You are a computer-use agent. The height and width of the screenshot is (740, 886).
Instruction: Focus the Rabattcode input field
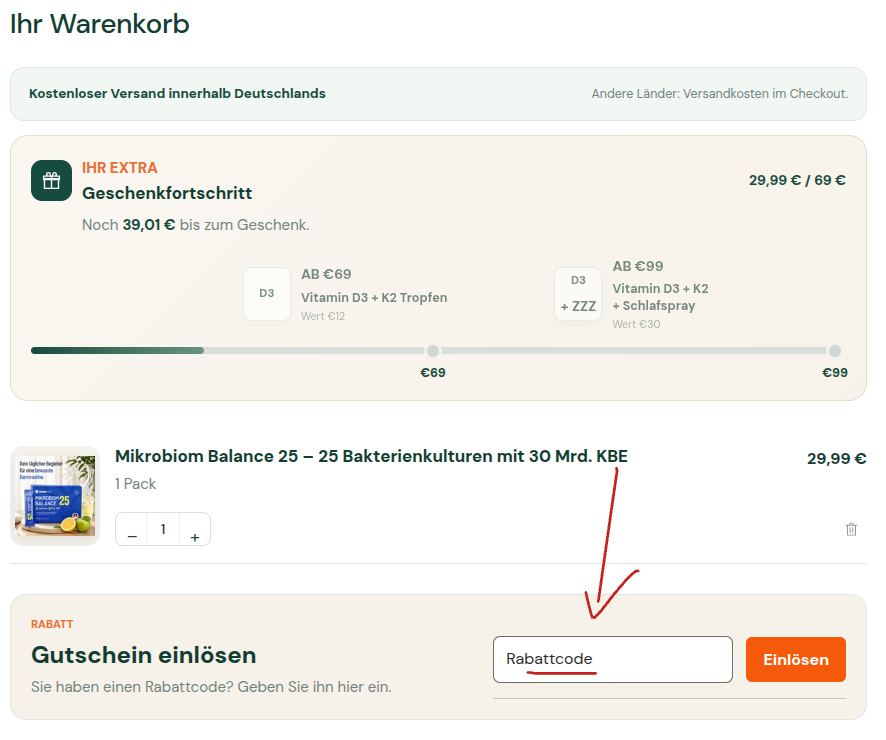[x=613, y=659]
